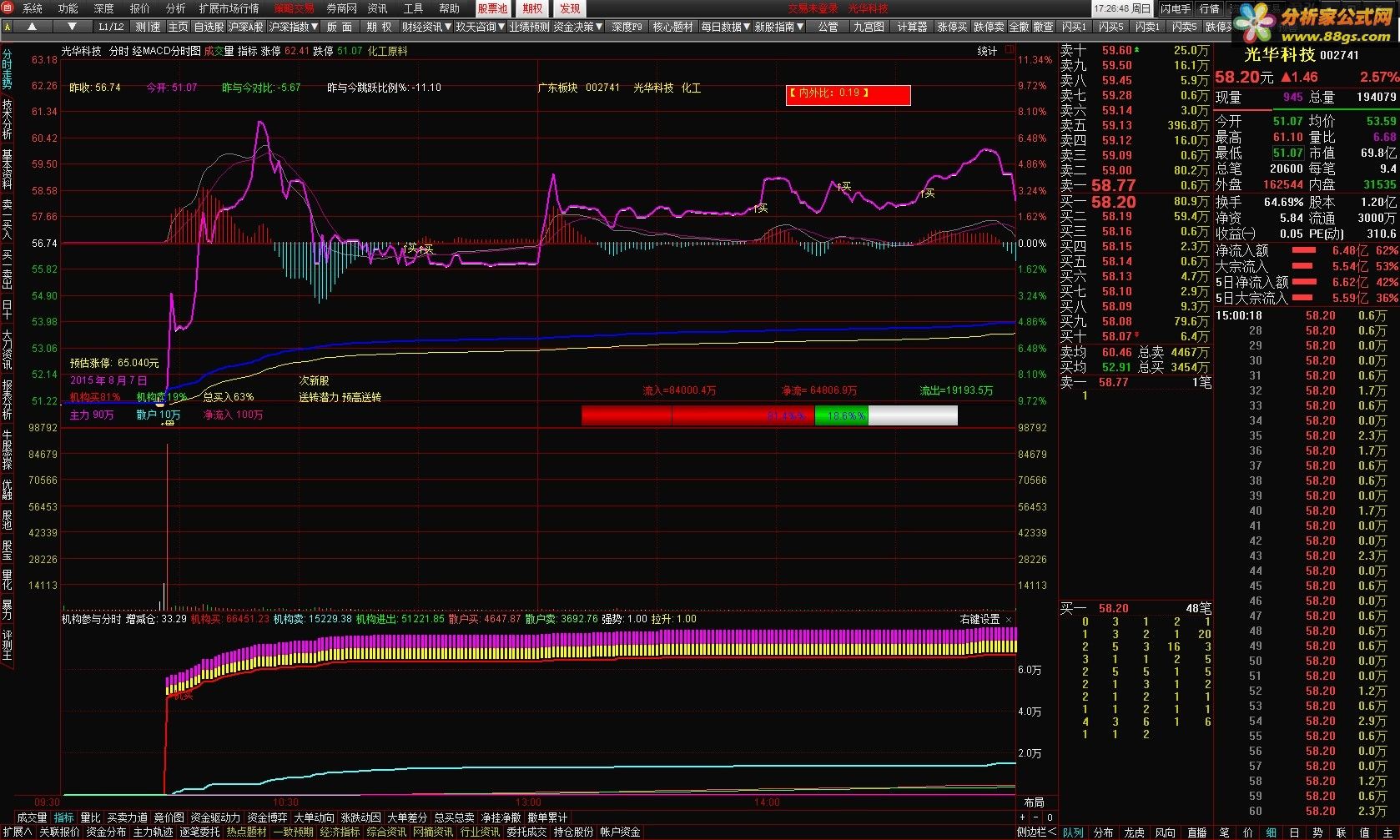Open the 系统 menu
The image size is (1400, 840).
click(x=32, y=8)
